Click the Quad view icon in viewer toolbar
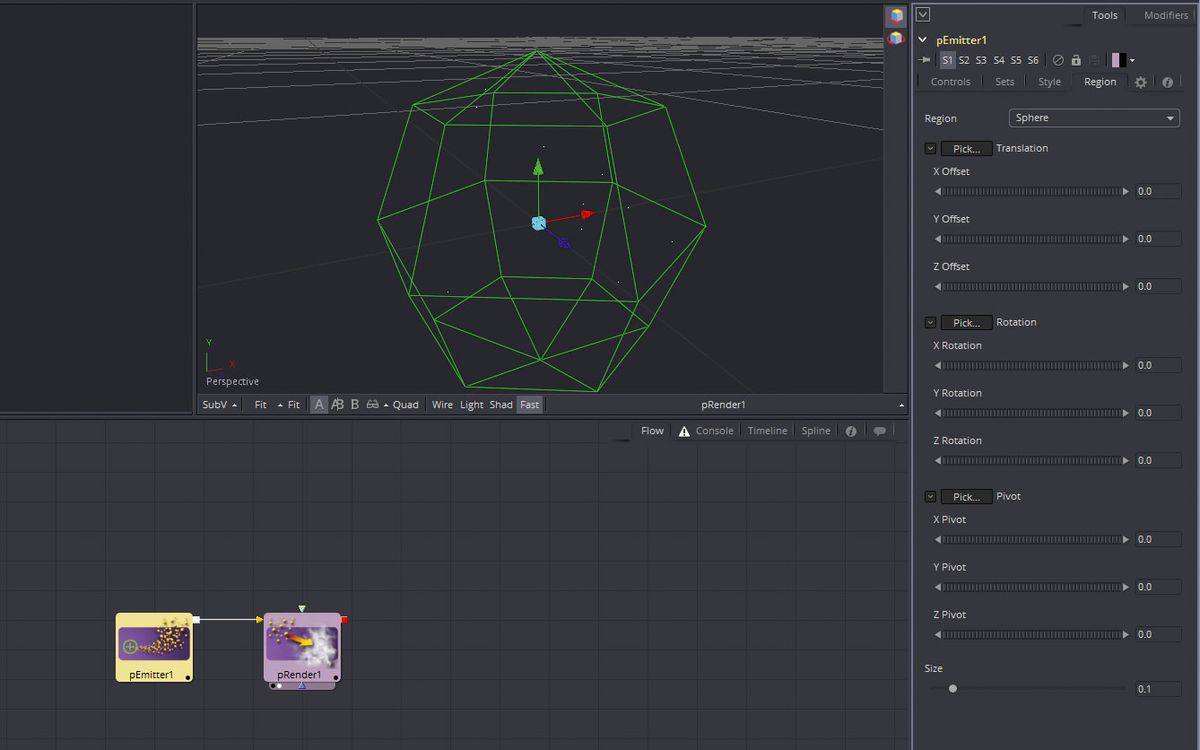This screenshot has width=1200, height=750. coord(406,404)
